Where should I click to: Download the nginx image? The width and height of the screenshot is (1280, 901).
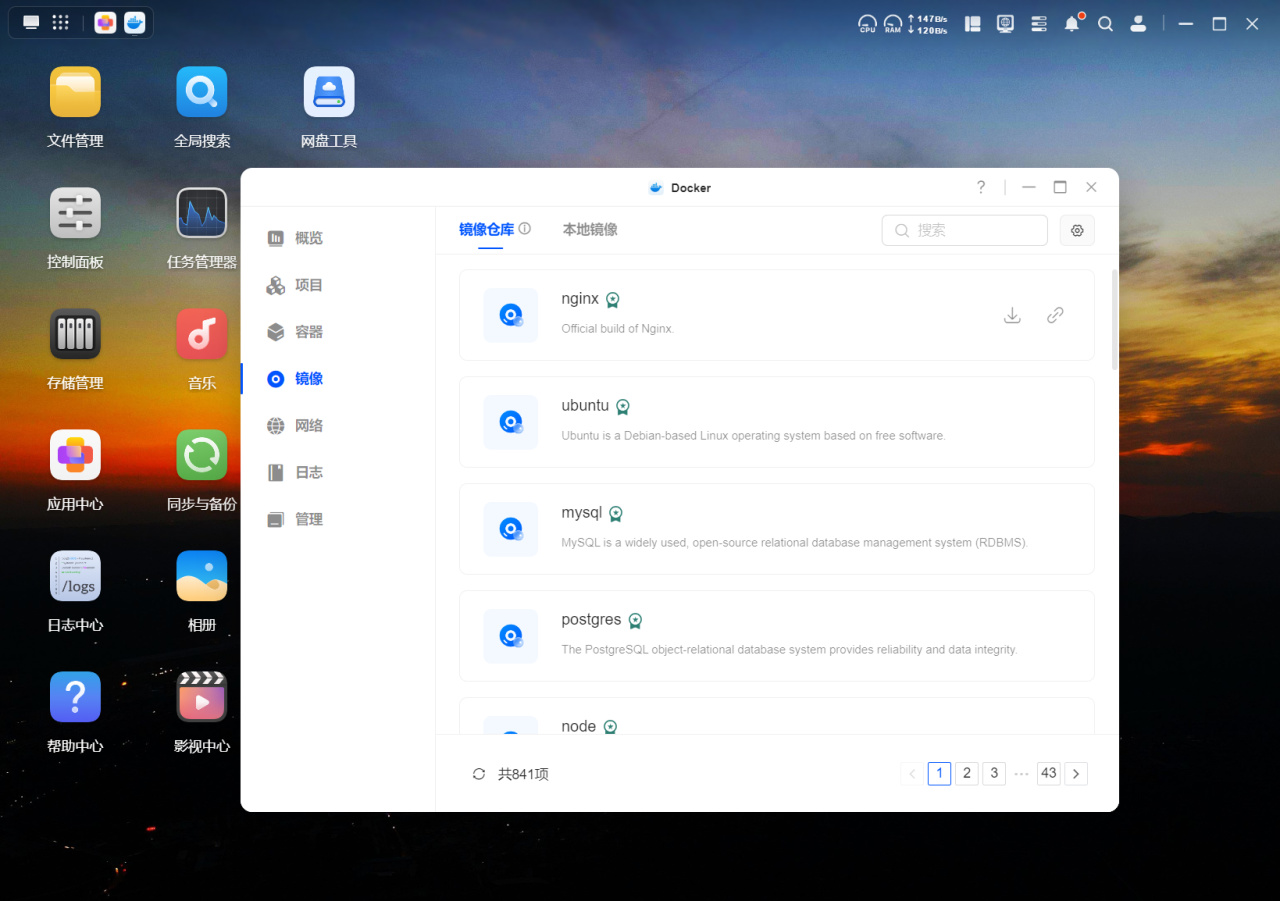tap(1012, 315)
